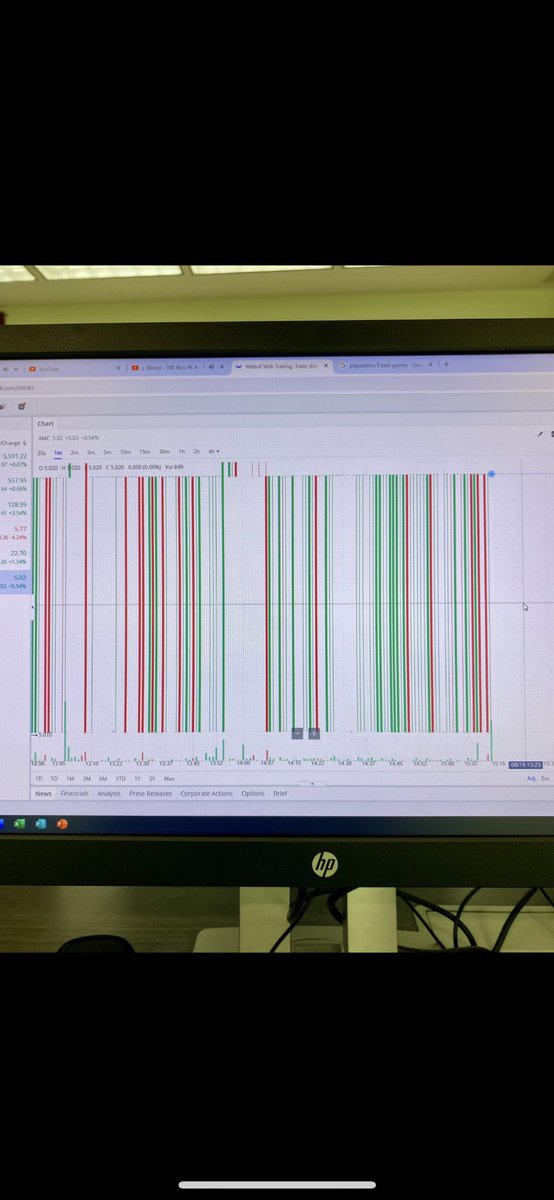Image resolution: width=554 pixels, height=1200 pixels.
Task: Open the 100 Bars Pt. 4 browser tab
Action: tap(176, 367)
